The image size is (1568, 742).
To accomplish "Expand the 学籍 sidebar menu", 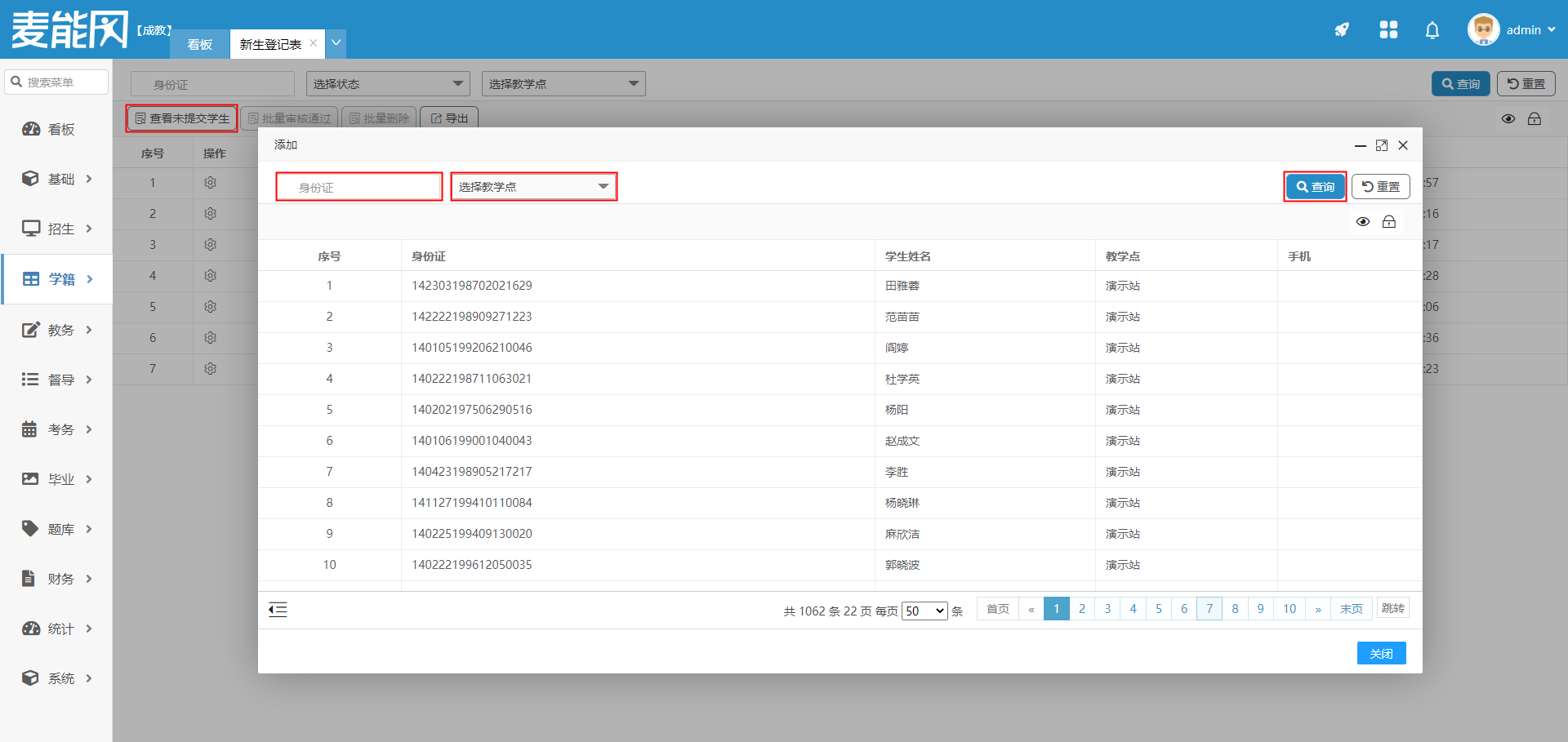I will click(x=57, y=279).
